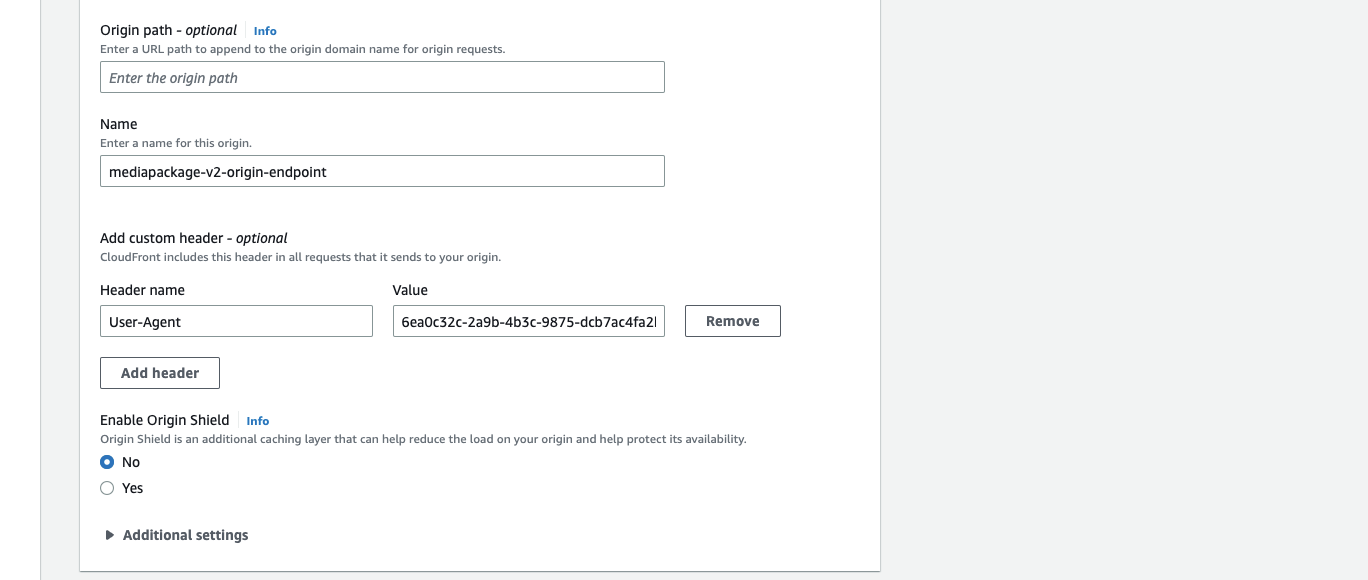
Task: Click the Value column label above the header value
Action: (x=408, y=290)
